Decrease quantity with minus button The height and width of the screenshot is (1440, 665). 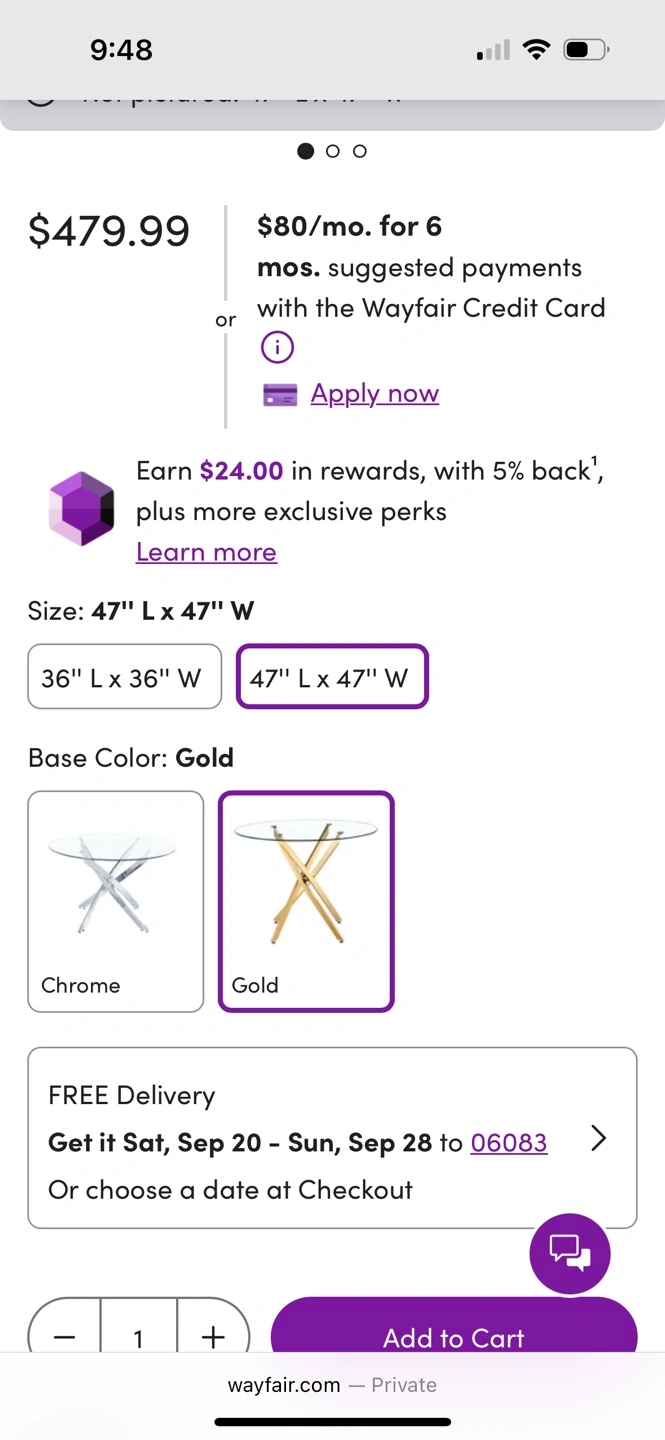65,1337
